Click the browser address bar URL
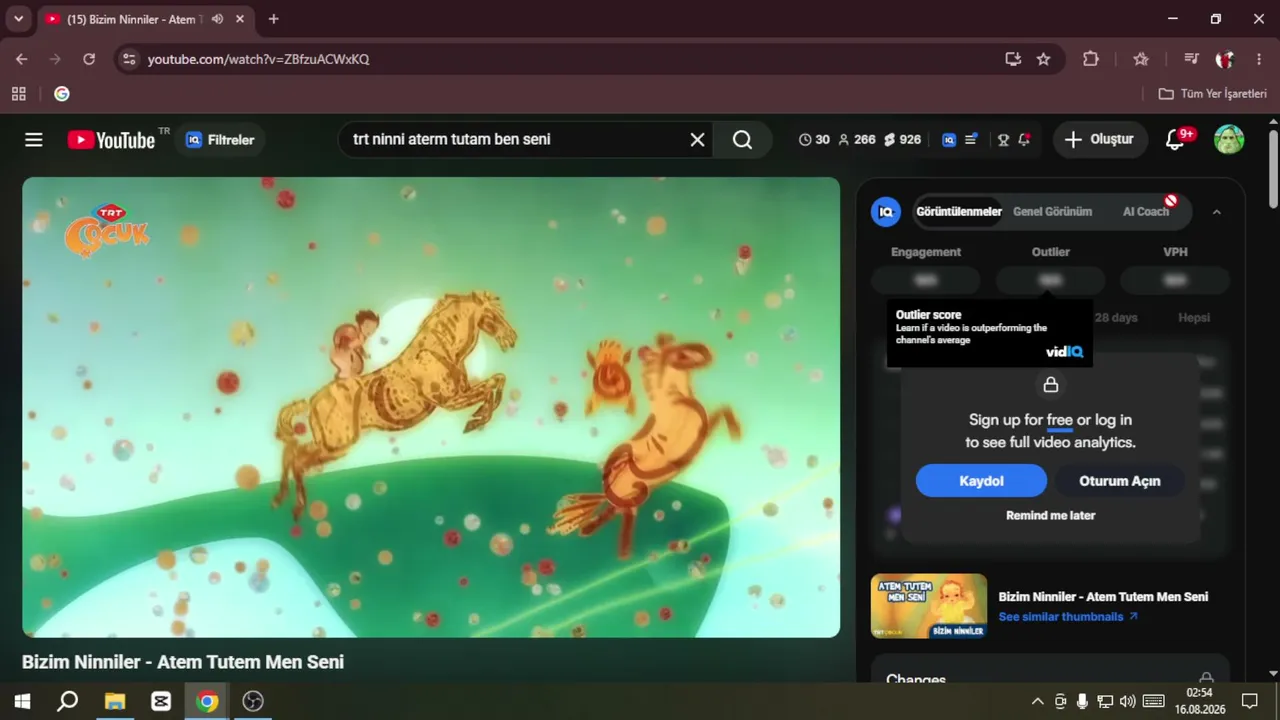This screenshot has height=720, width=1280. tap(259, 59)
